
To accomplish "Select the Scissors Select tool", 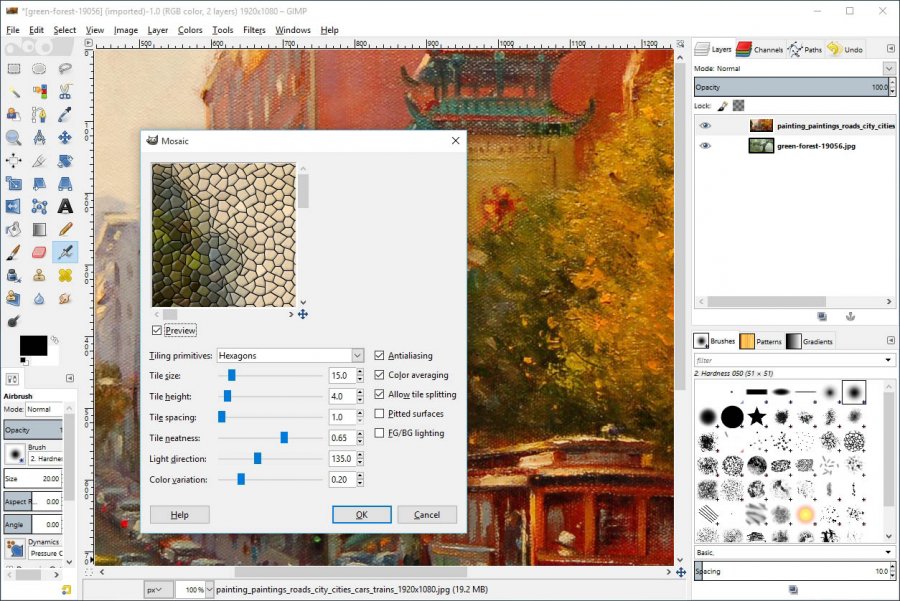I will click(x=65, y=92).
